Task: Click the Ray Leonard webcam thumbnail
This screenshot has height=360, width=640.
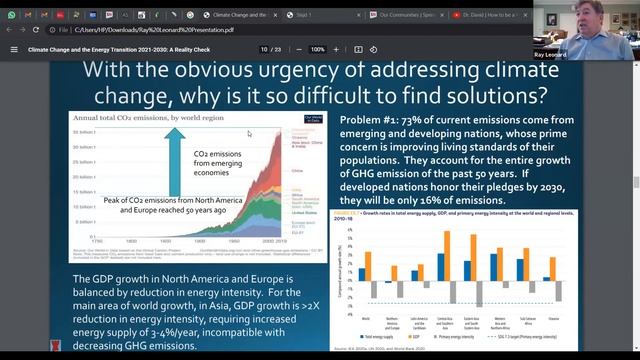Action: click(586, 30)
